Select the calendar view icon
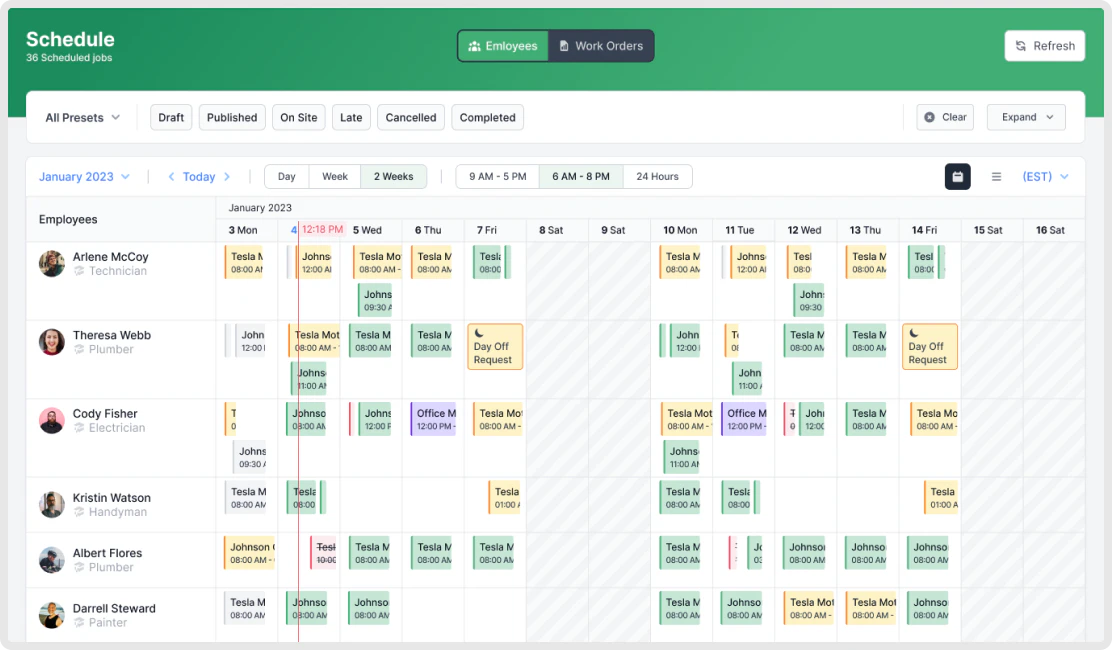Viewport: 1112px width, 650px height. point(957,176)
